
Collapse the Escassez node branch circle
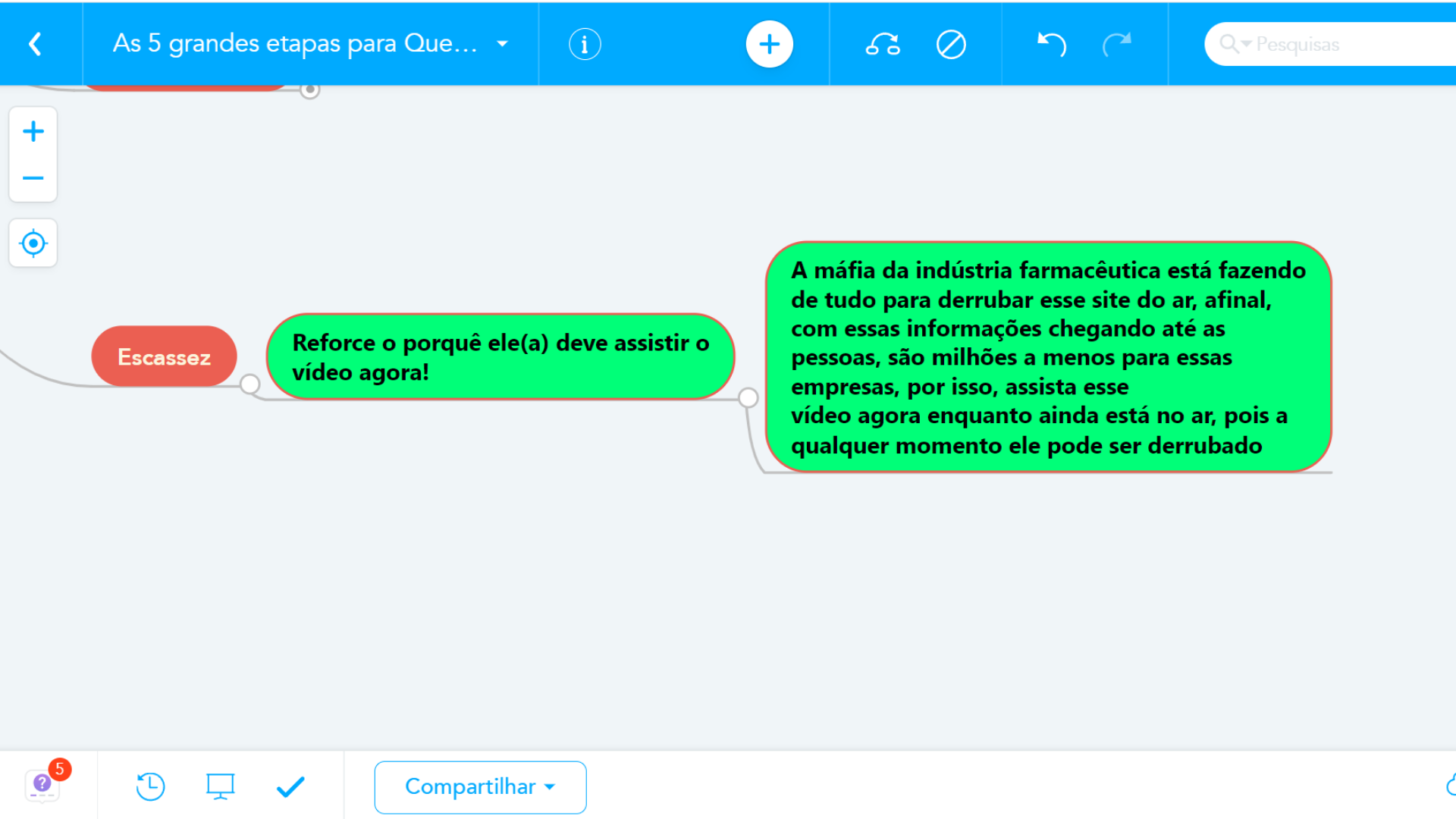[x=249, y=384]
